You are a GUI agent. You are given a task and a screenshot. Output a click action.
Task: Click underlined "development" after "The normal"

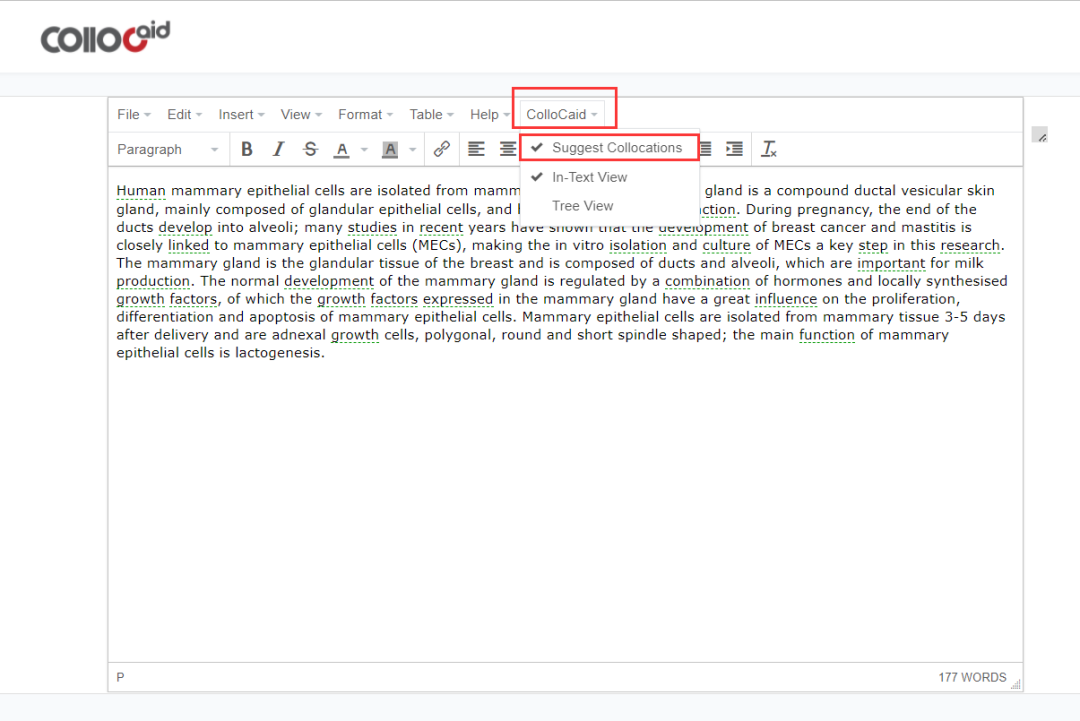(329, 282)
